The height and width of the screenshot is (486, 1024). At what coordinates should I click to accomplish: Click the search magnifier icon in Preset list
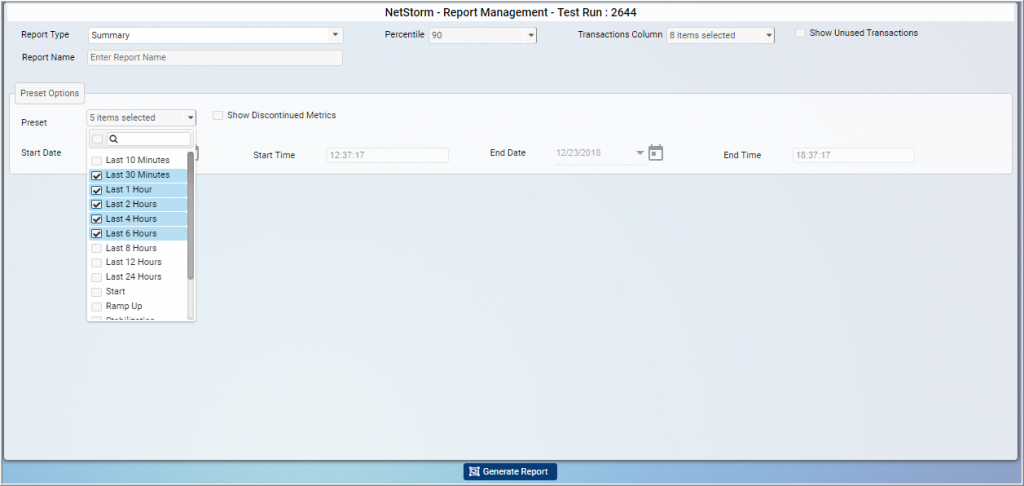click(113, 139)
